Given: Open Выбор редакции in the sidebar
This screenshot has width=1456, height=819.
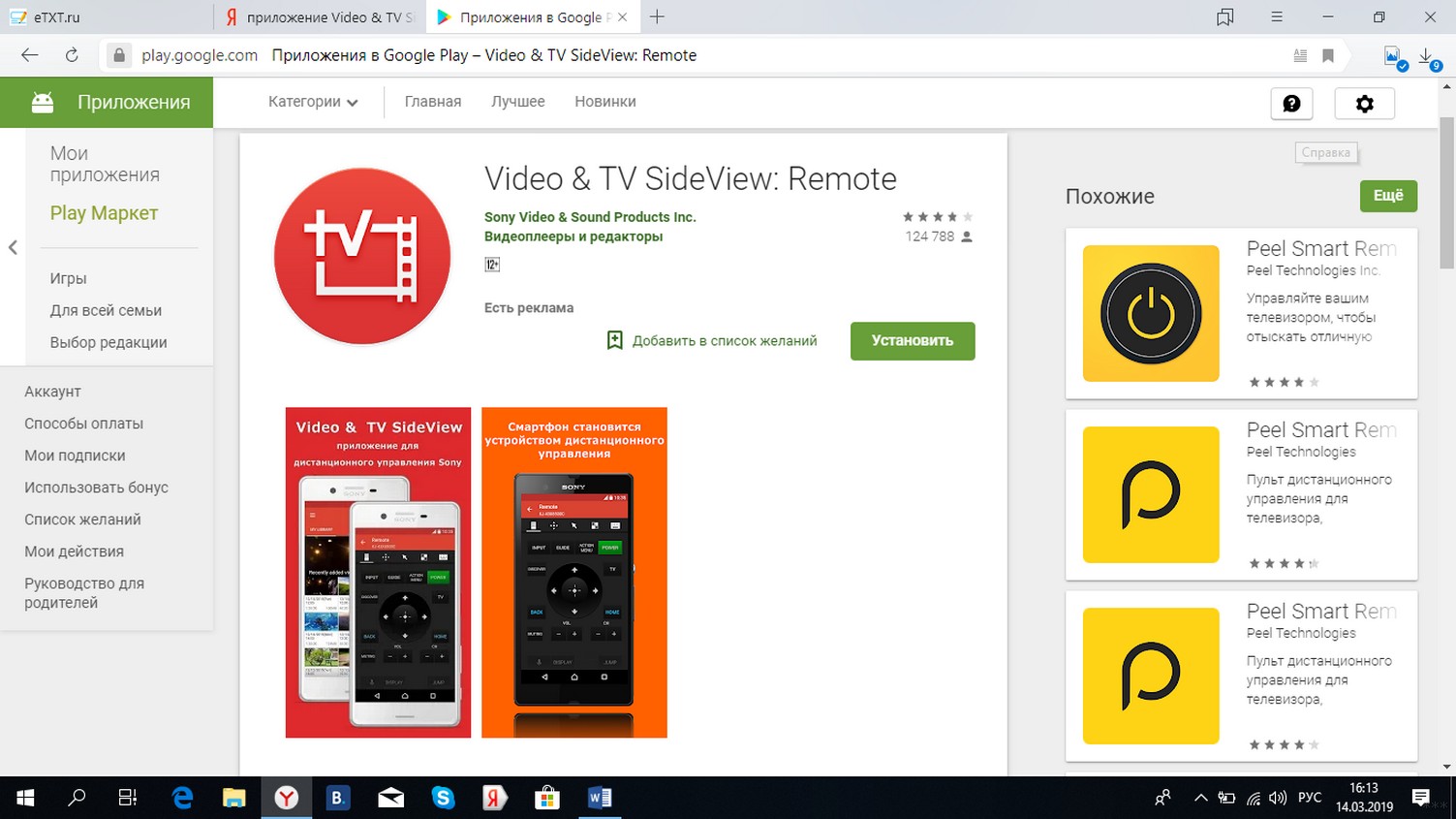Looking at the screenshot, I should coord(108,342).
